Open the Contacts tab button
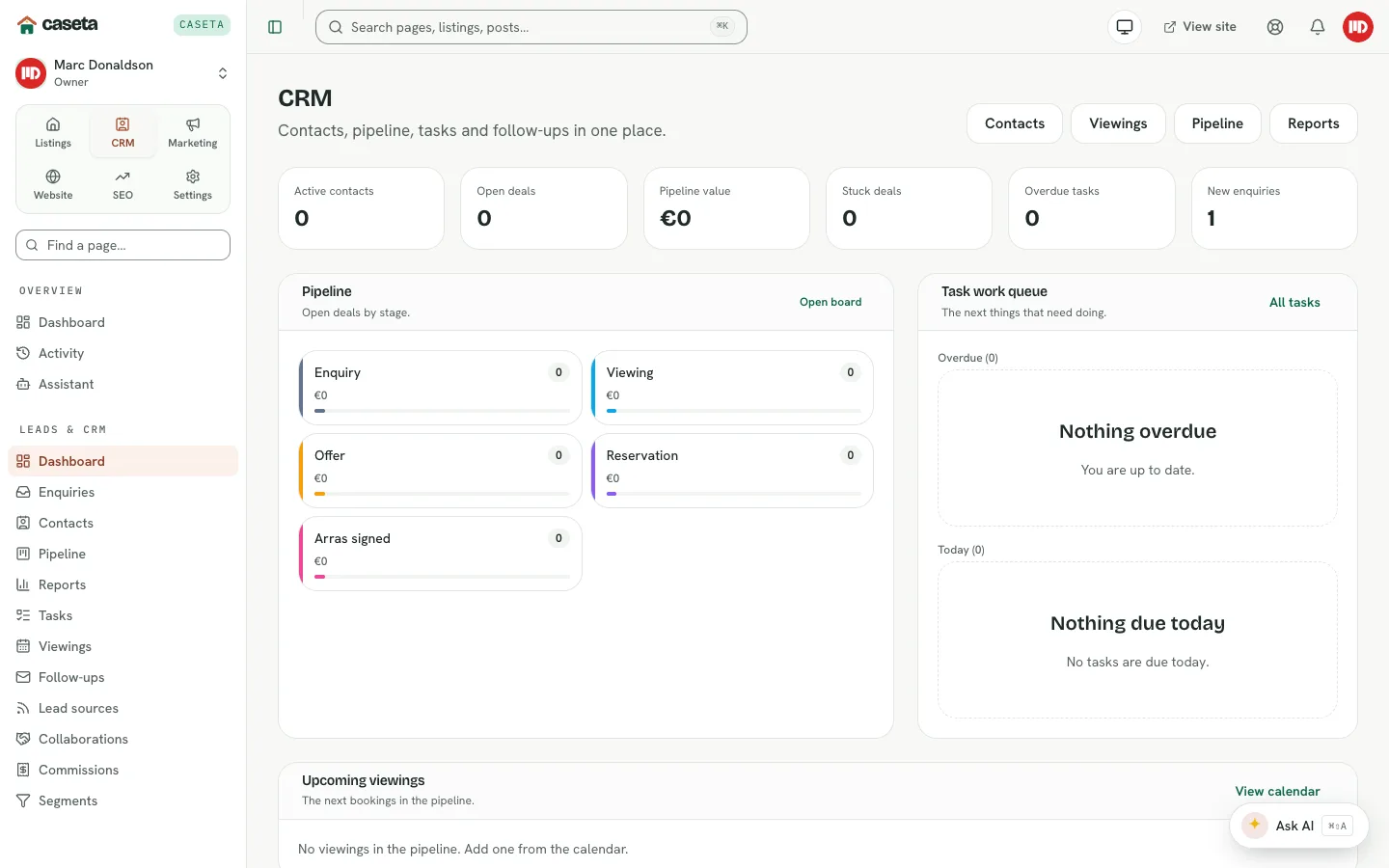 [x=1015, y=123]
